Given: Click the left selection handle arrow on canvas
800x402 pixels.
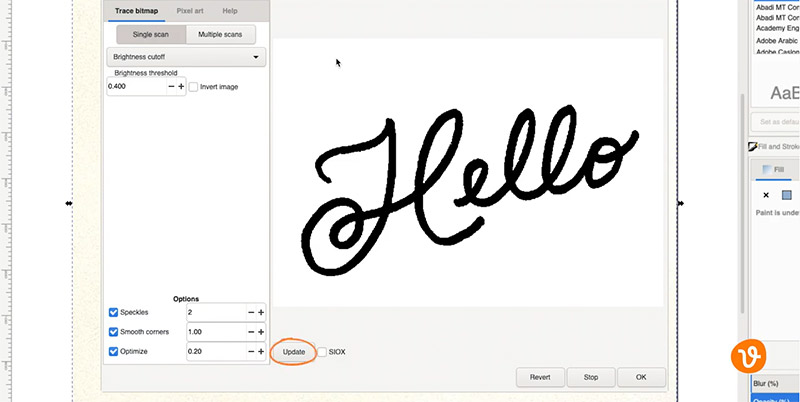Looking at the screenshot, I should pyautogui.click(x=69, y=204).
